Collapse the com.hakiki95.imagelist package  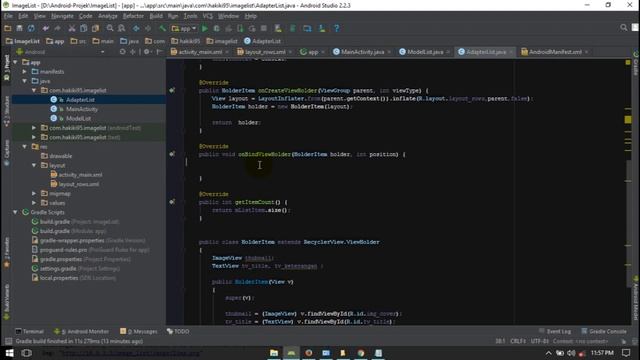click(x=34, y=91)
